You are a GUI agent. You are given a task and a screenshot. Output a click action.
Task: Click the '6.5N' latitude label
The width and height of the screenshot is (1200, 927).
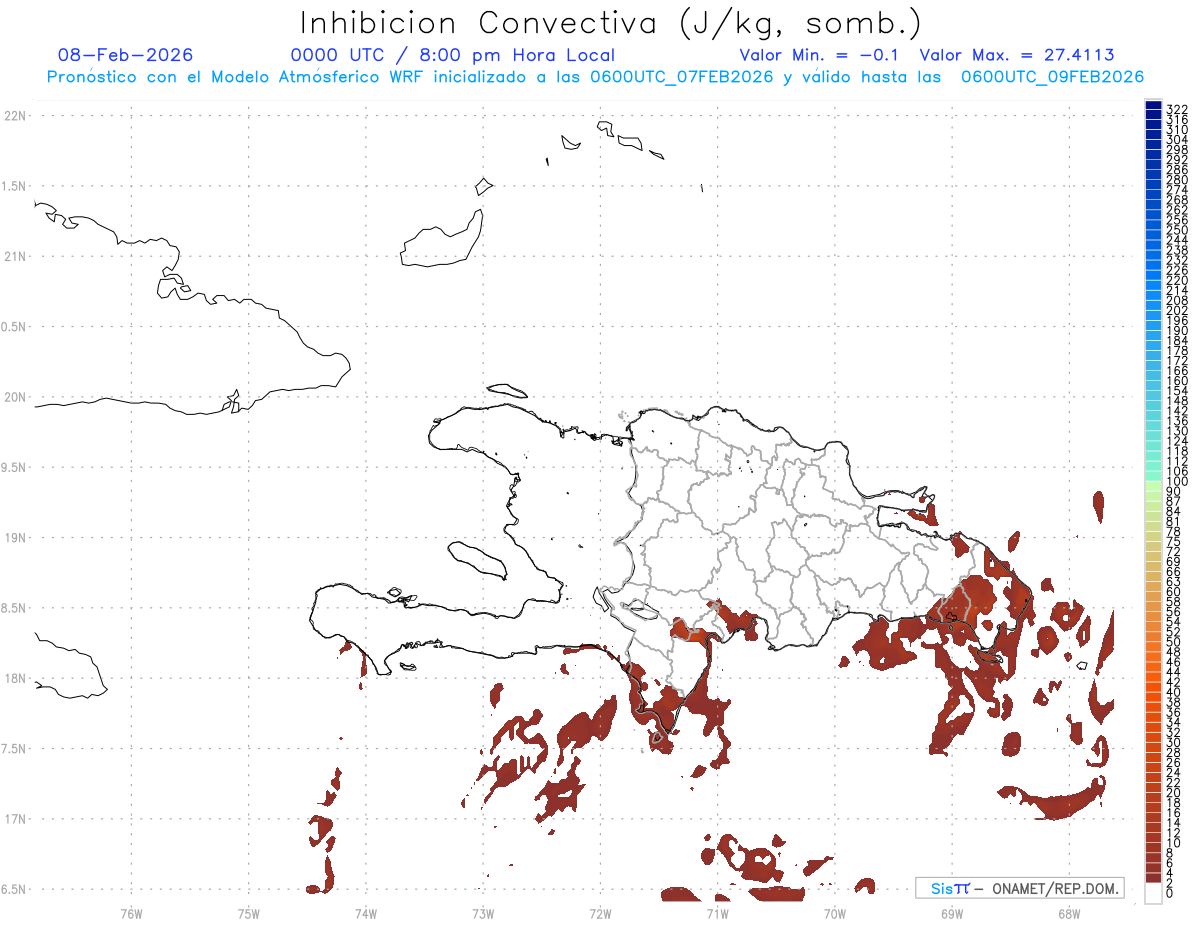(14, 889)
